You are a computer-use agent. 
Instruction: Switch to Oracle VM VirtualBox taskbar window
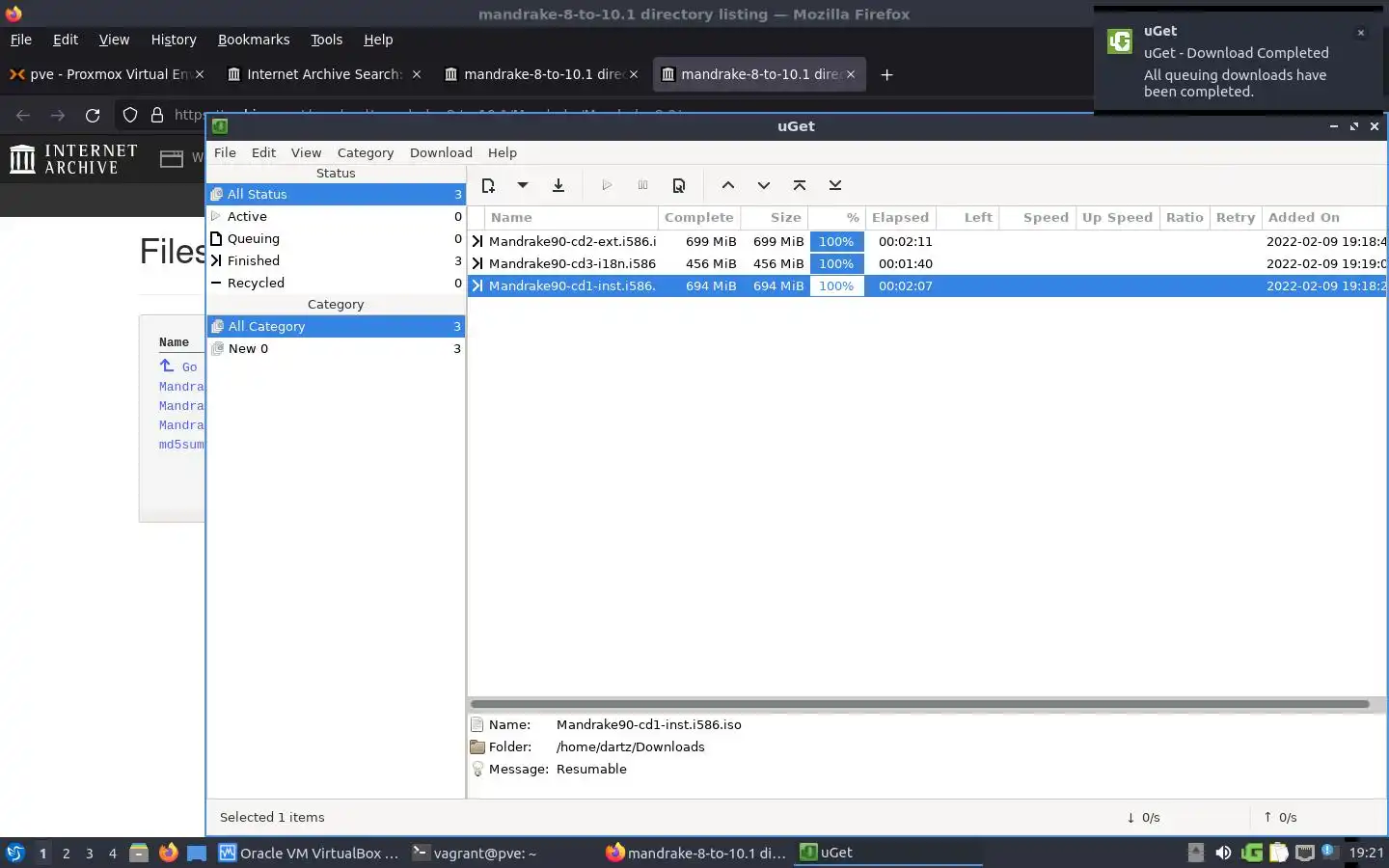click(309, 853)
